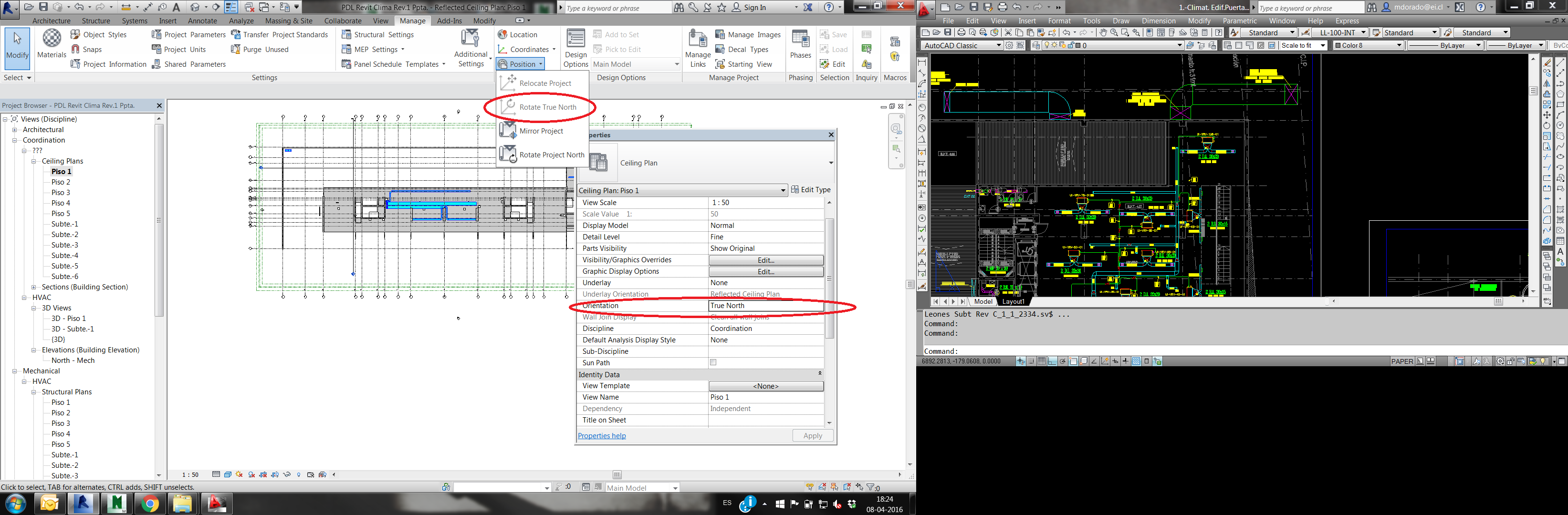1568x515 pixels.
Task: Click the Text tool in Revit quick access
Action: click(177, 7)
